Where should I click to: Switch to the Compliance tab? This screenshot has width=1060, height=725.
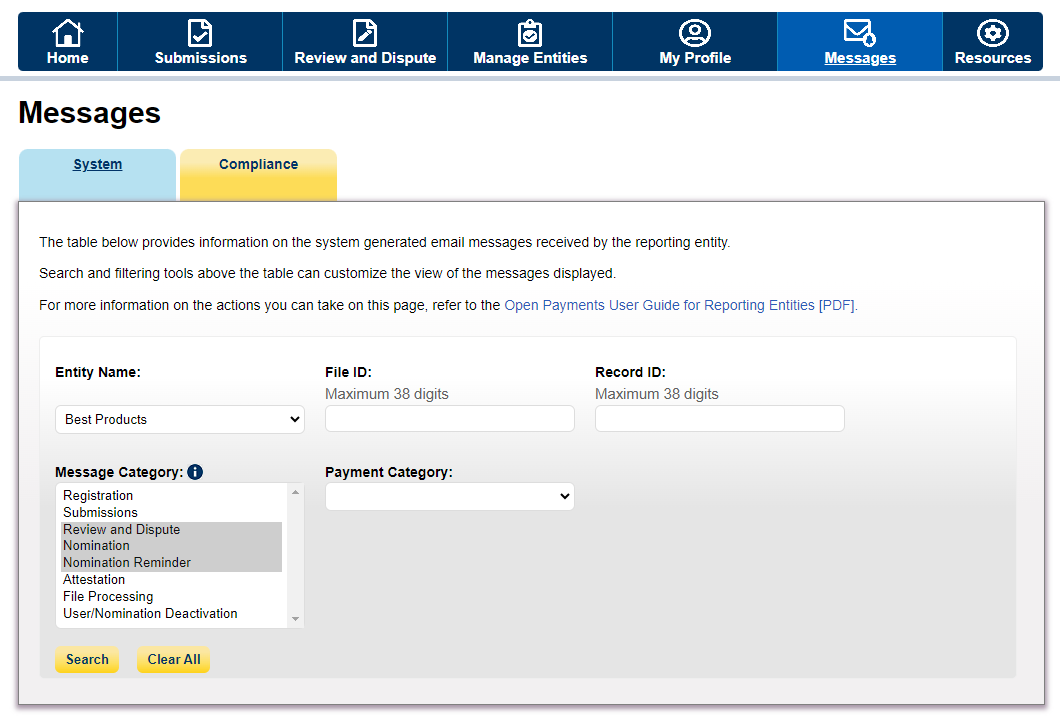click(258, 174)
